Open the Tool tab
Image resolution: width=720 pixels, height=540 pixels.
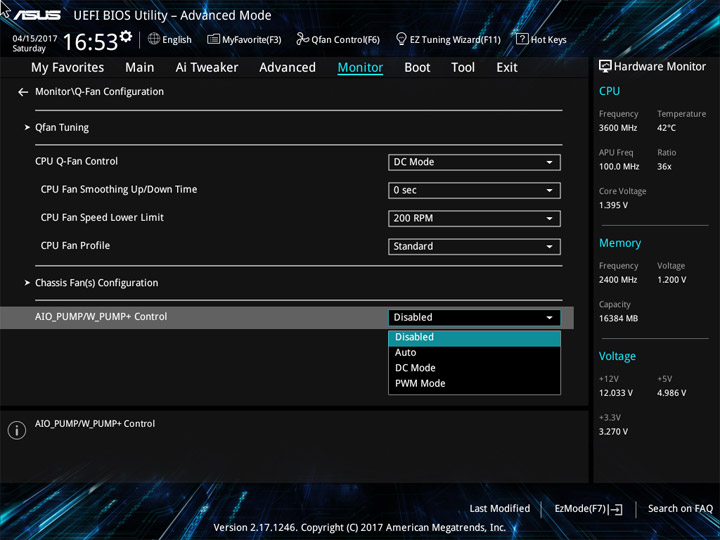[463, 68]
